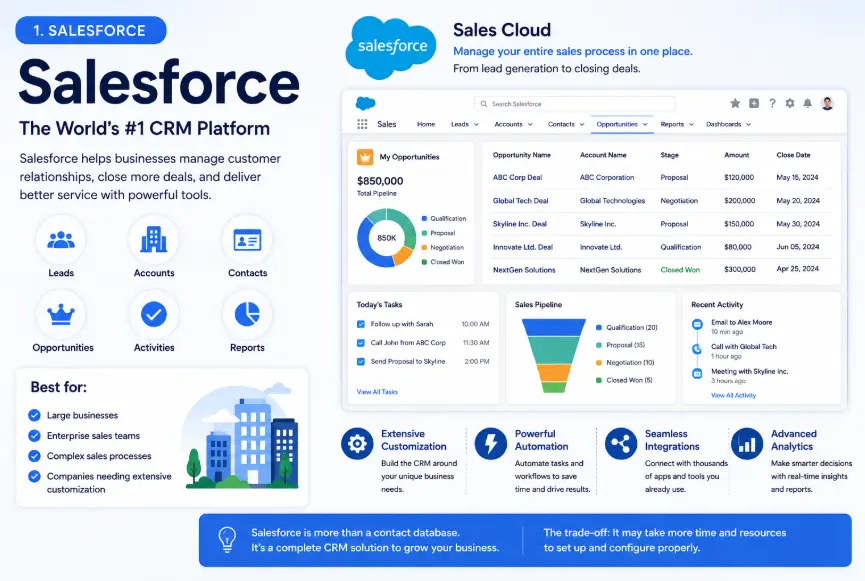The image size is (865, 581).
Task: Toggle the Follow up with Sarah checkbox
Action: (x=361, y=324)
